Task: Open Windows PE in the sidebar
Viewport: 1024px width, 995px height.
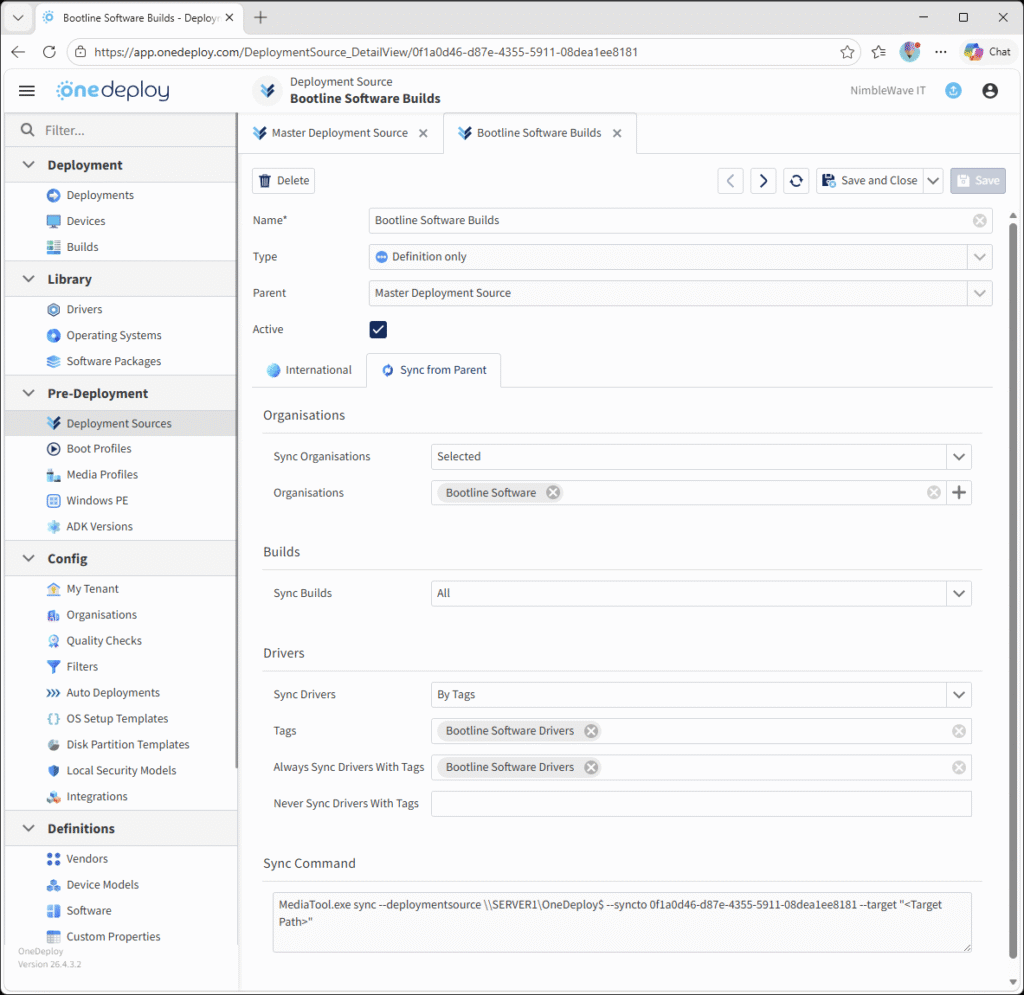Action: click(97, 501)
